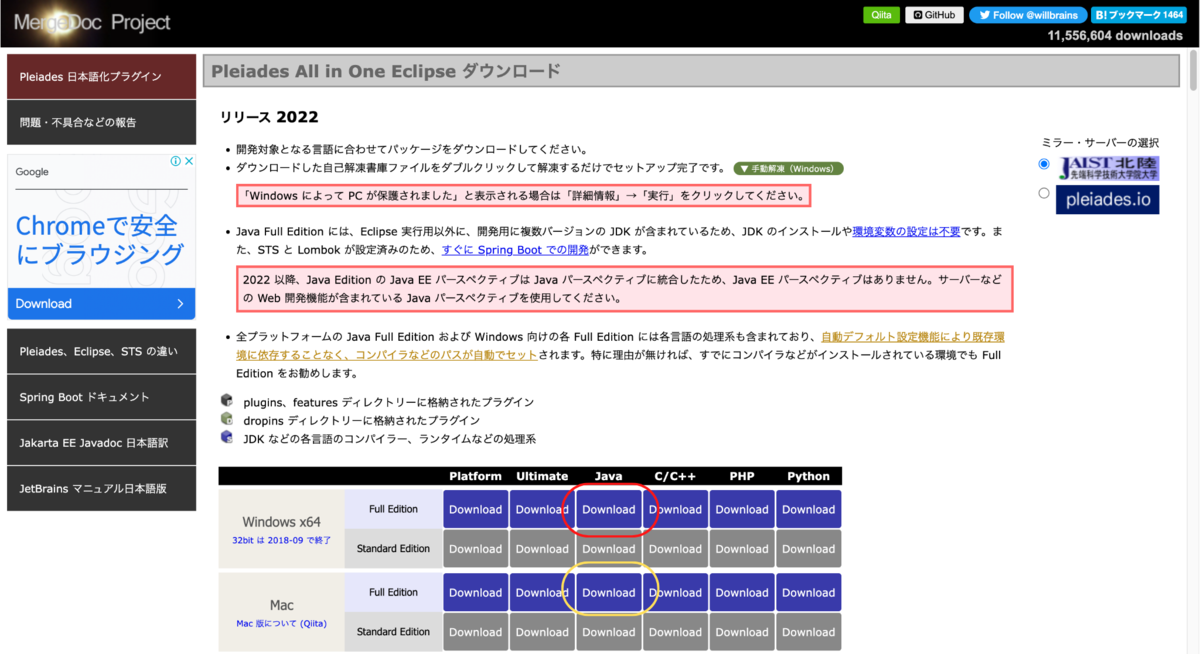Download Windows Standard Edition Python
This screenshot has height=654, width=1200.
coord(808,549)
